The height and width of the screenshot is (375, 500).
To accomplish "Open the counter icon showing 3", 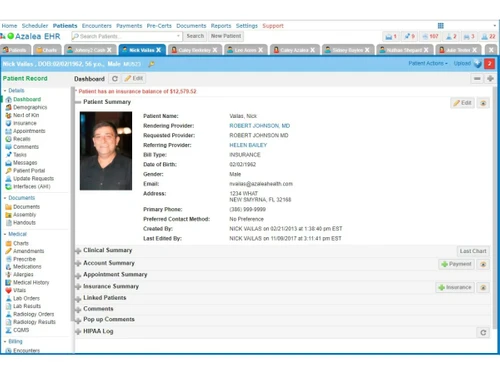I will (469, 36).
